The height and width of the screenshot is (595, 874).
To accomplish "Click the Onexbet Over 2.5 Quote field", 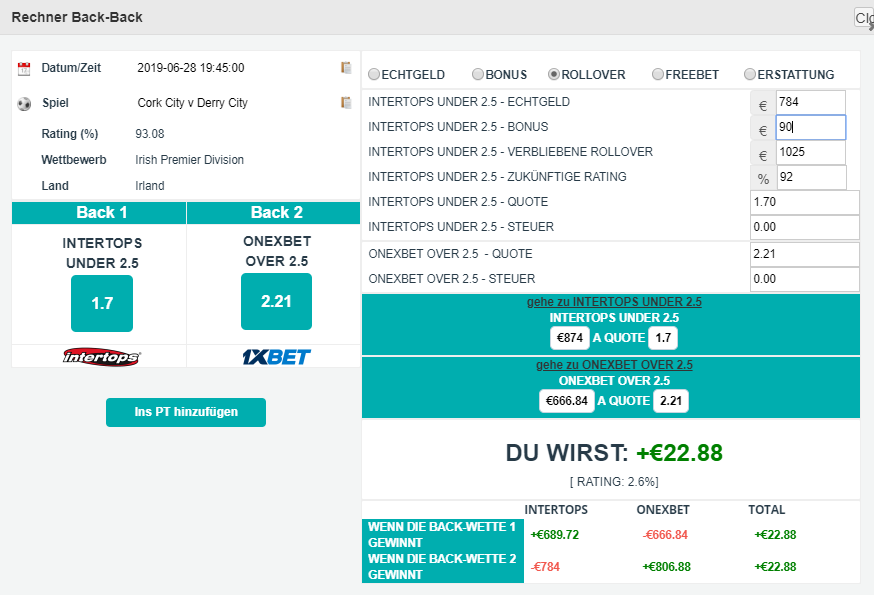I will point(805,254).
